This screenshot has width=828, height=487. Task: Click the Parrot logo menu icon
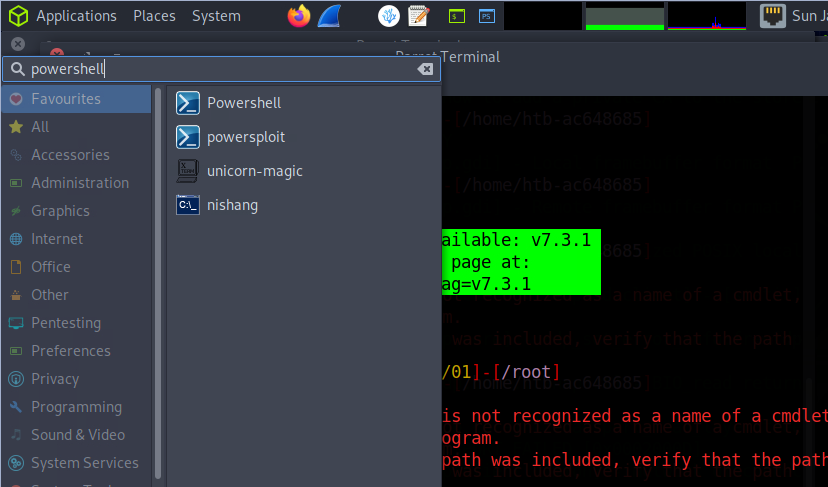(x=18, y=16)
